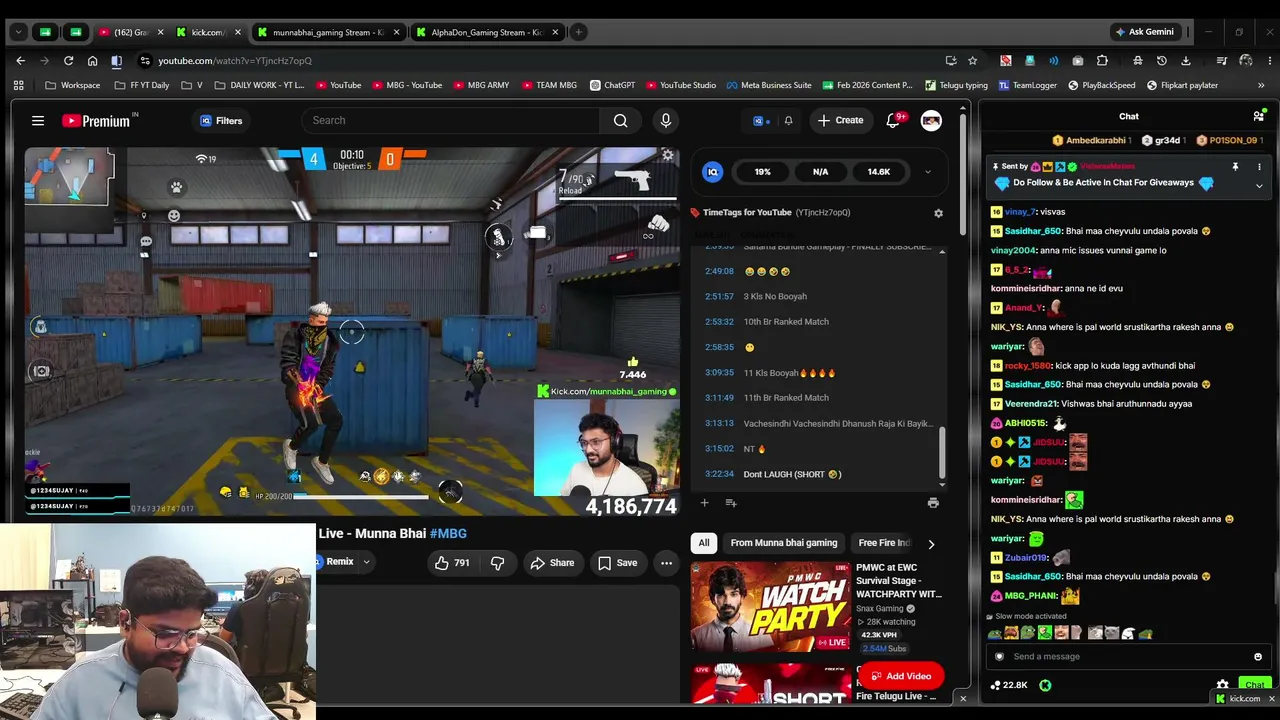Screen dimensions: 1280x720
Task: Open the emoji picker in chat
Action: (x=1258, y=657)
